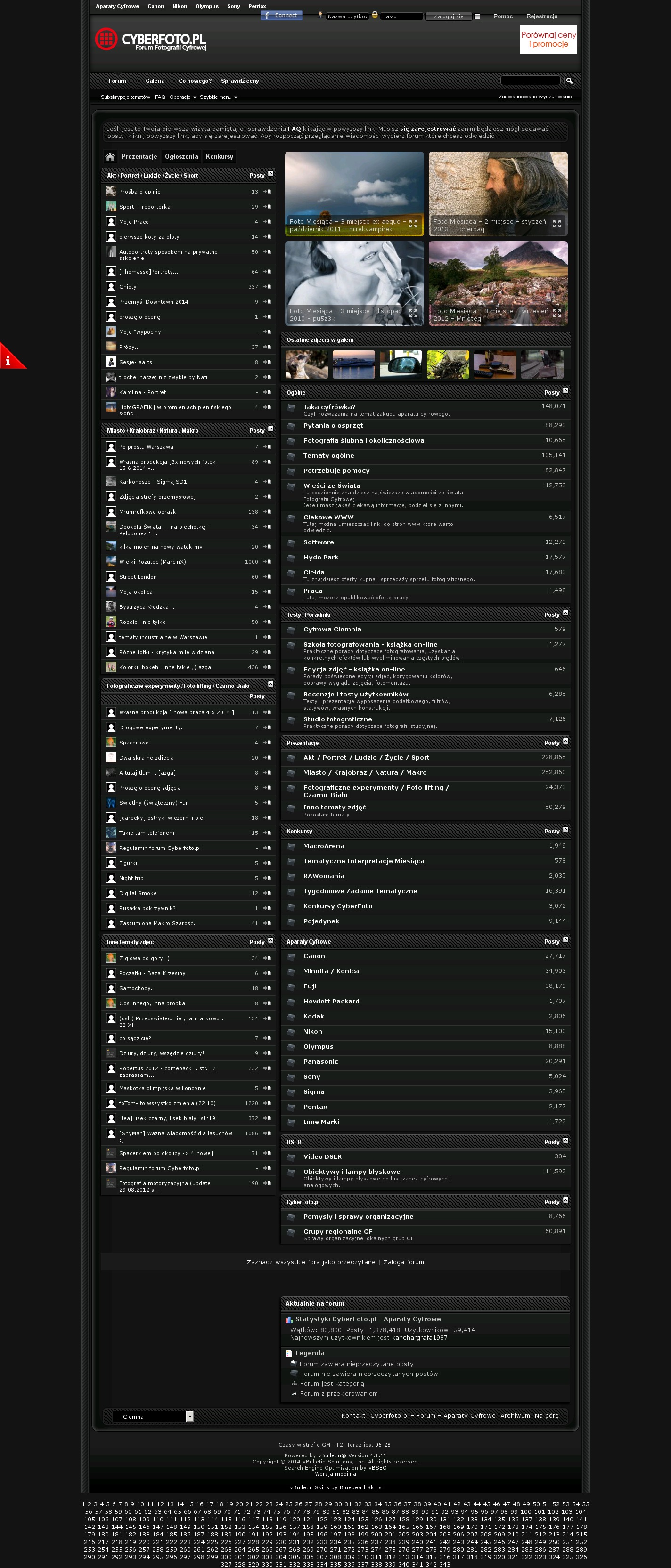Expand the landscape Foto Miesiąca wrzesień 2012

click(x=556, y=313)
